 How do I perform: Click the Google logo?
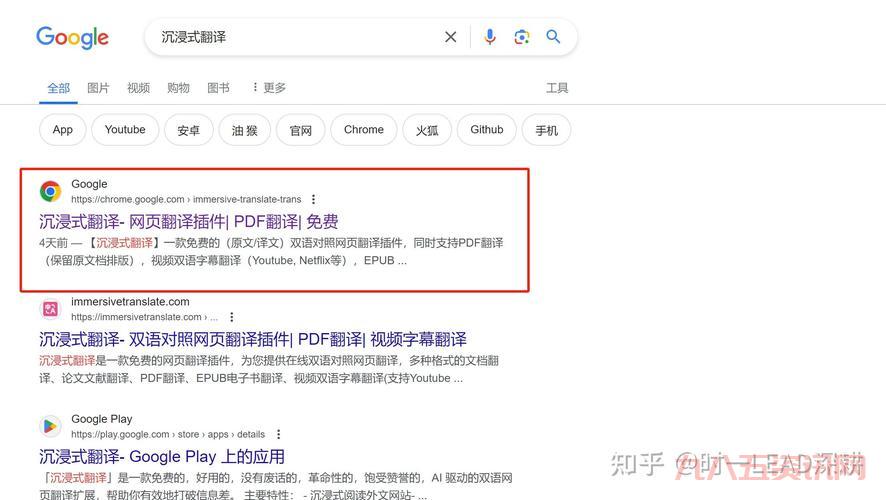click(72, 37)
